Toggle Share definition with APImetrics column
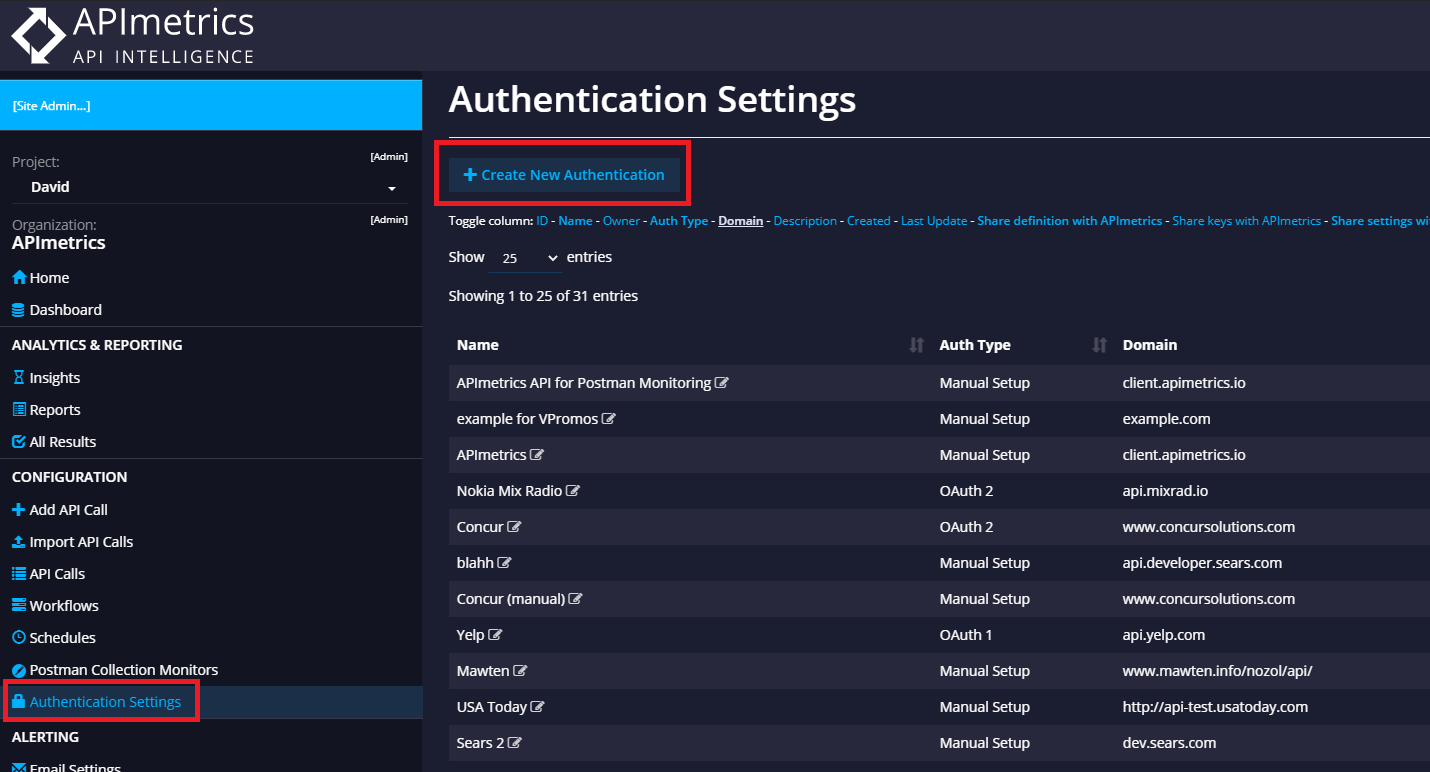This screenshot has height=772, width=1430. pos(1070,221)
